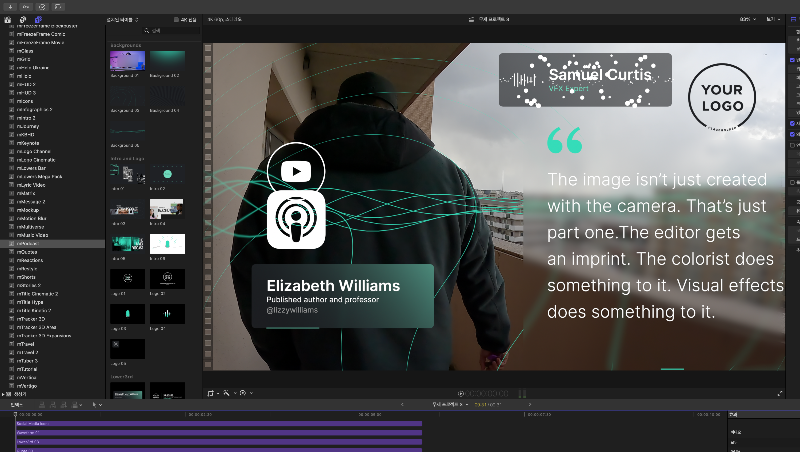Go forward in timeline history

point(530,405)
